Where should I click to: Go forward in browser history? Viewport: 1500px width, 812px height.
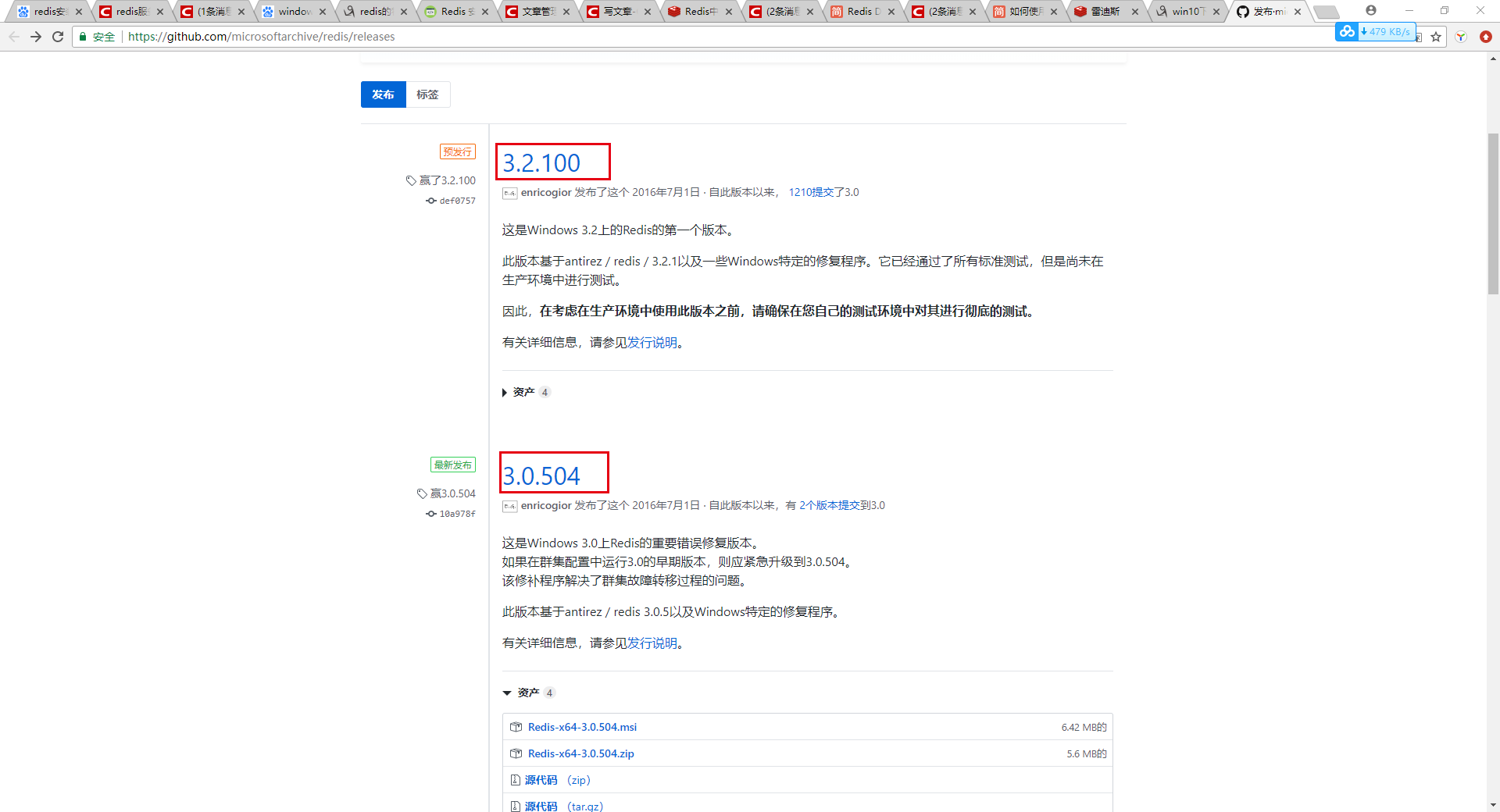pyautogui.click(x=36, y=37)
